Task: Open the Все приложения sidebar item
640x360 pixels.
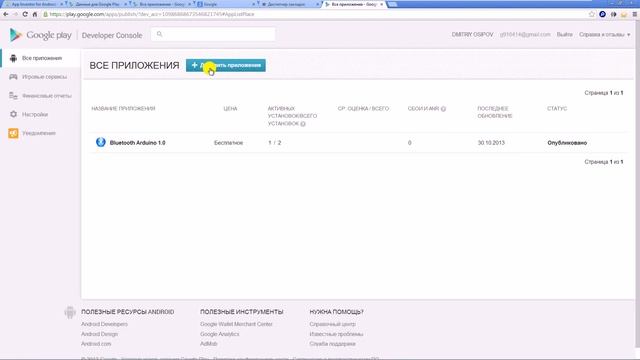Action: (x=41, y=58)
